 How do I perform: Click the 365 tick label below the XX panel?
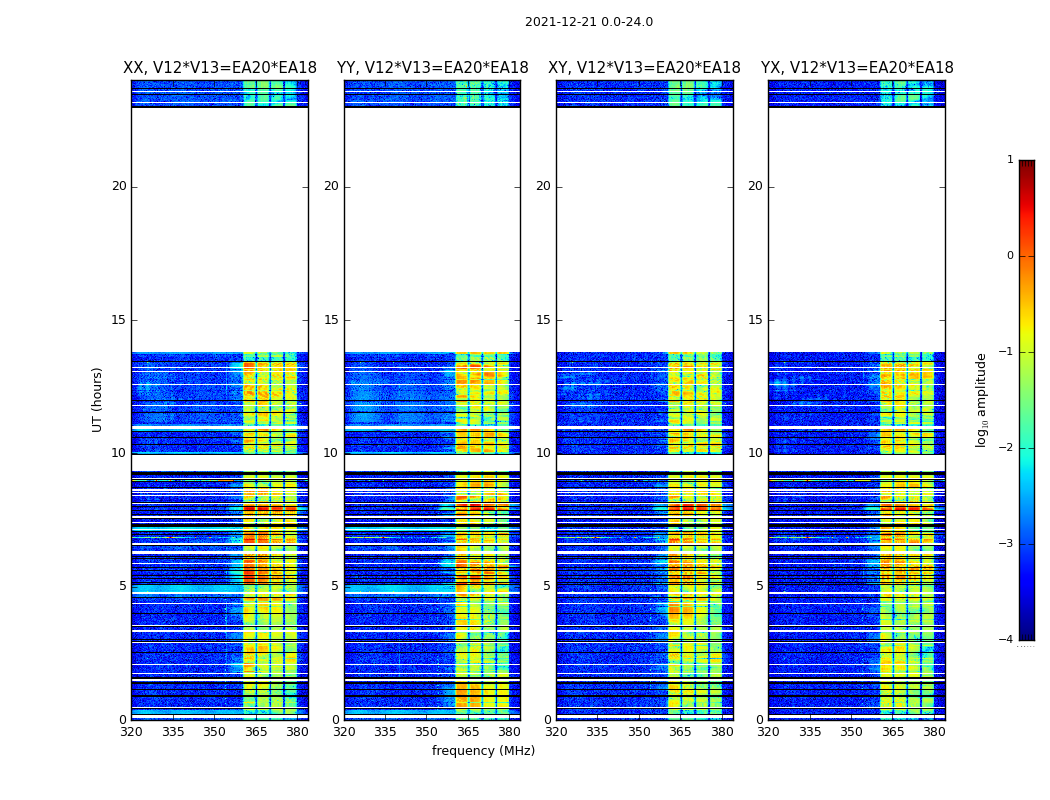point(256,732)
